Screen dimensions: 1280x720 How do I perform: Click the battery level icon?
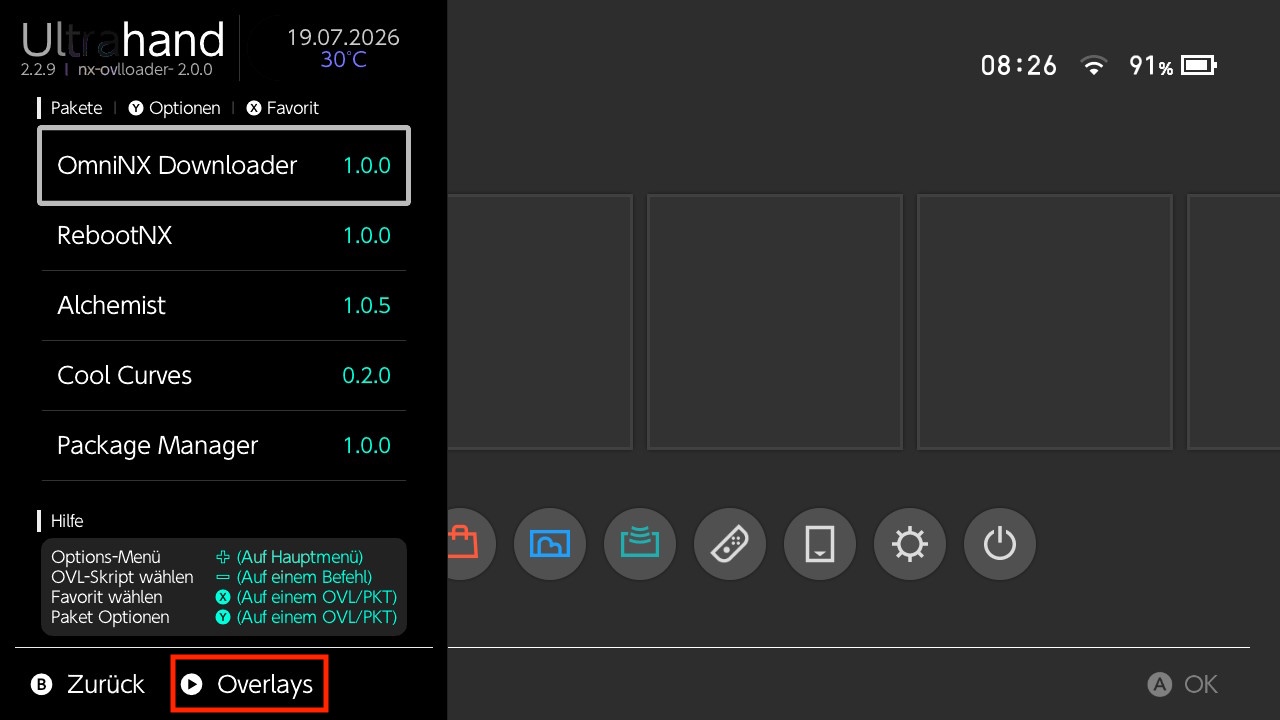[x=1197, y=66]
